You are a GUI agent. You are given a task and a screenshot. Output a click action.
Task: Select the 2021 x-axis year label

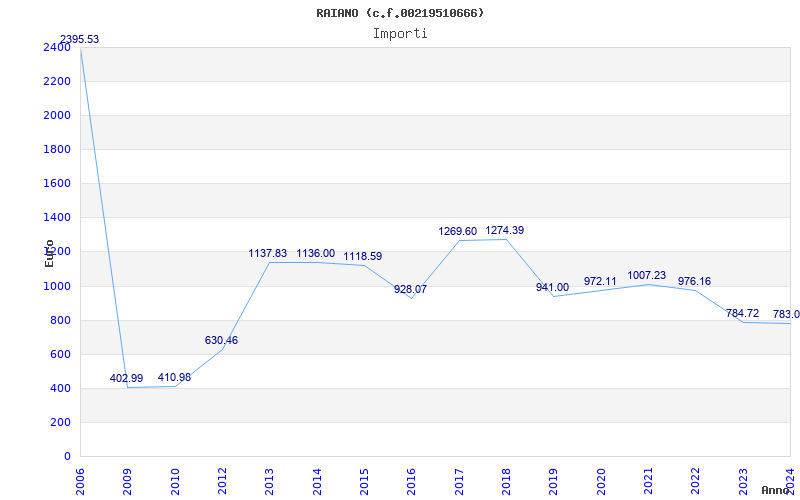click(648, 481)
